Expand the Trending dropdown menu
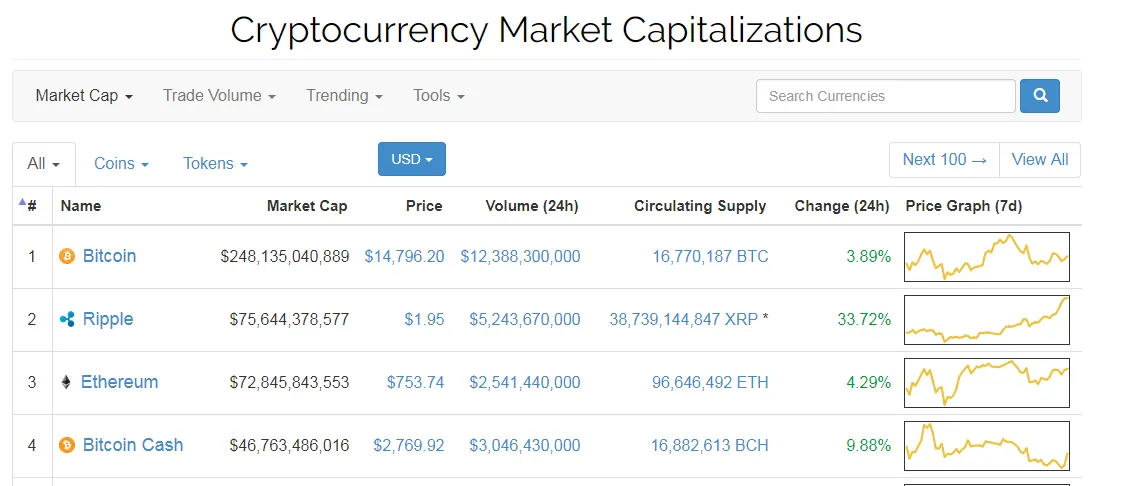Viewport: 1122px width, 486px height. (344, 96)
